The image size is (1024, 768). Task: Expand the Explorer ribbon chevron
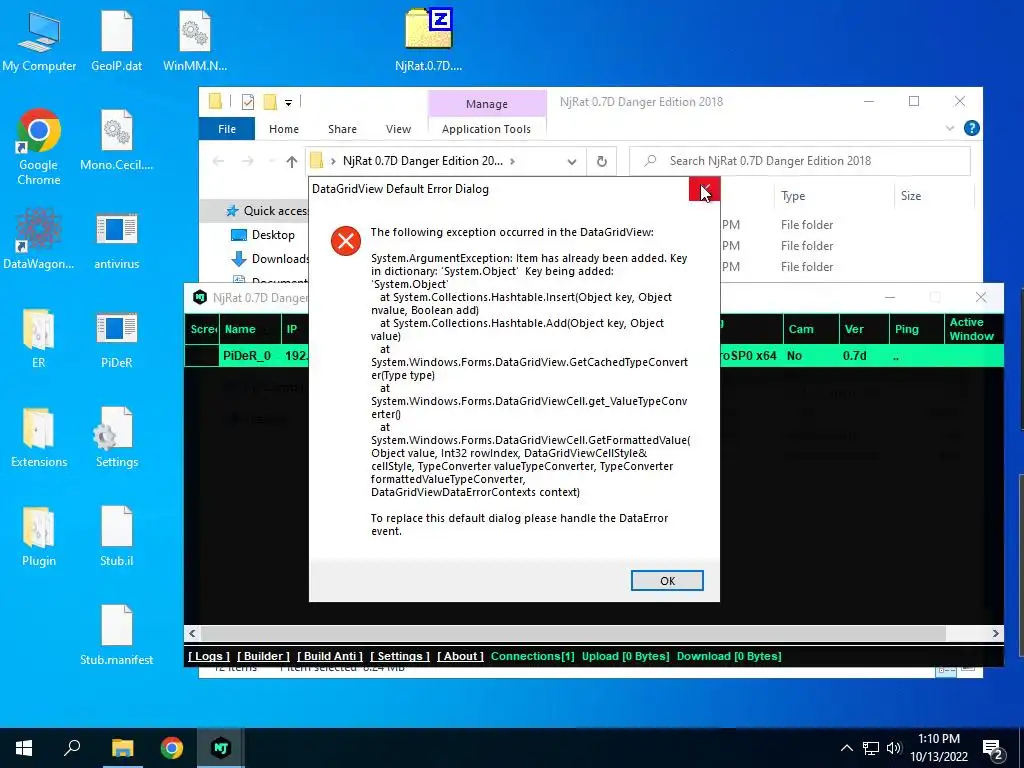(x=950, y=129)
